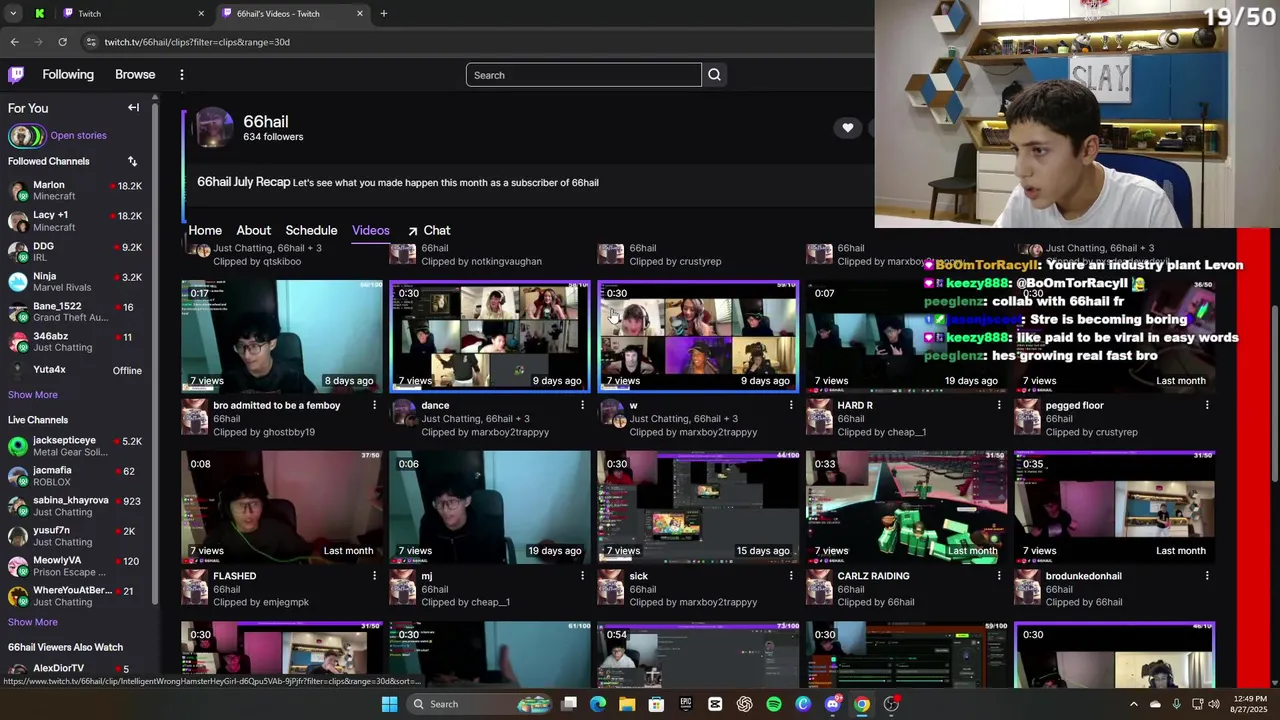This screenshot has width=1280, height=720.
Task: Open clipper ghostbby19 profile link
Action: (x=289, y=432)
